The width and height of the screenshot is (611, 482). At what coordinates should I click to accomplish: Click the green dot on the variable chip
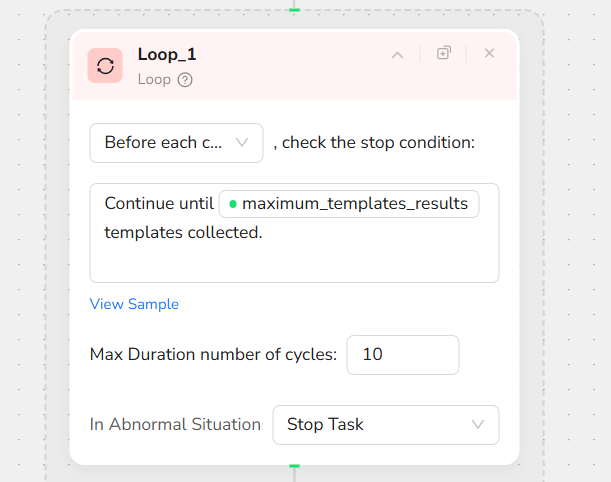pos(233,204)
